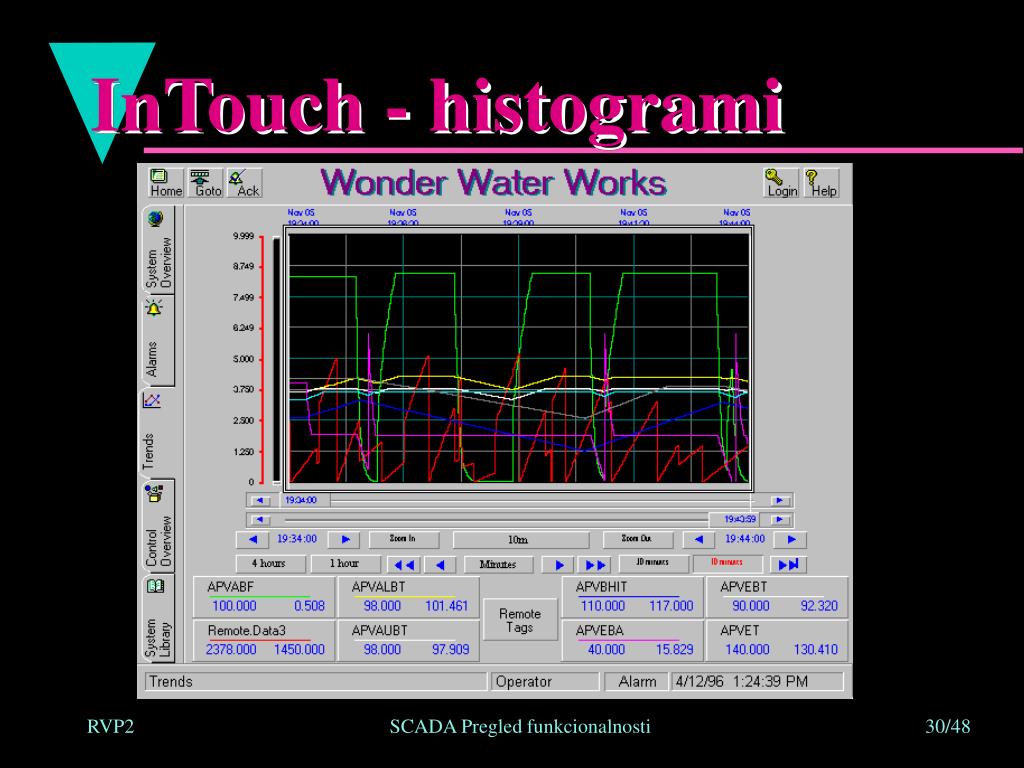Image resolution: width=1024 pixels, height=768 pixels.
Task: Click the 19:43:59 right scooter handle
Action: [736, 520]
